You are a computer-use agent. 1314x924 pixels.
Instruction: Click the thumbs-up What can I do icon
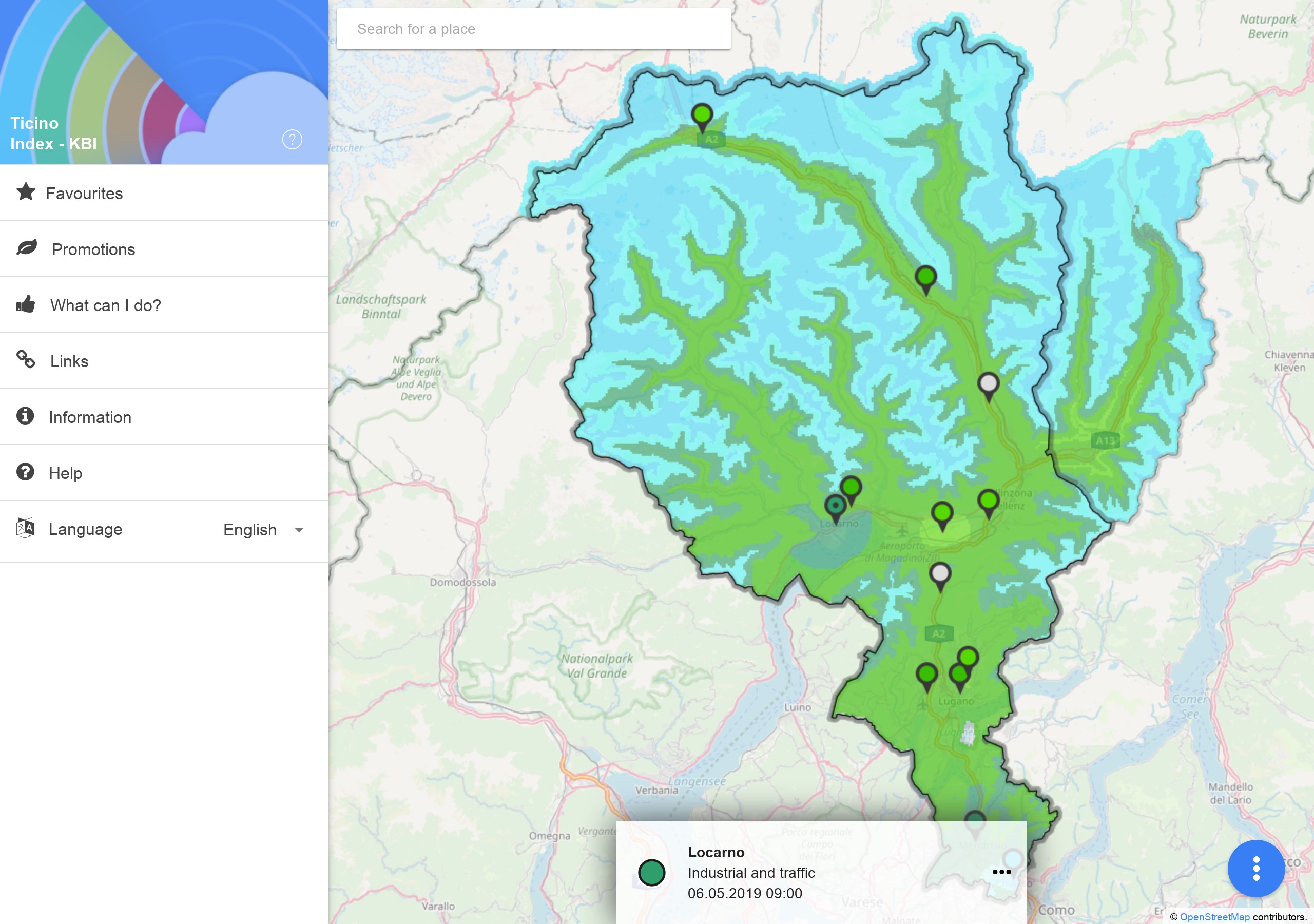(26, 304)
